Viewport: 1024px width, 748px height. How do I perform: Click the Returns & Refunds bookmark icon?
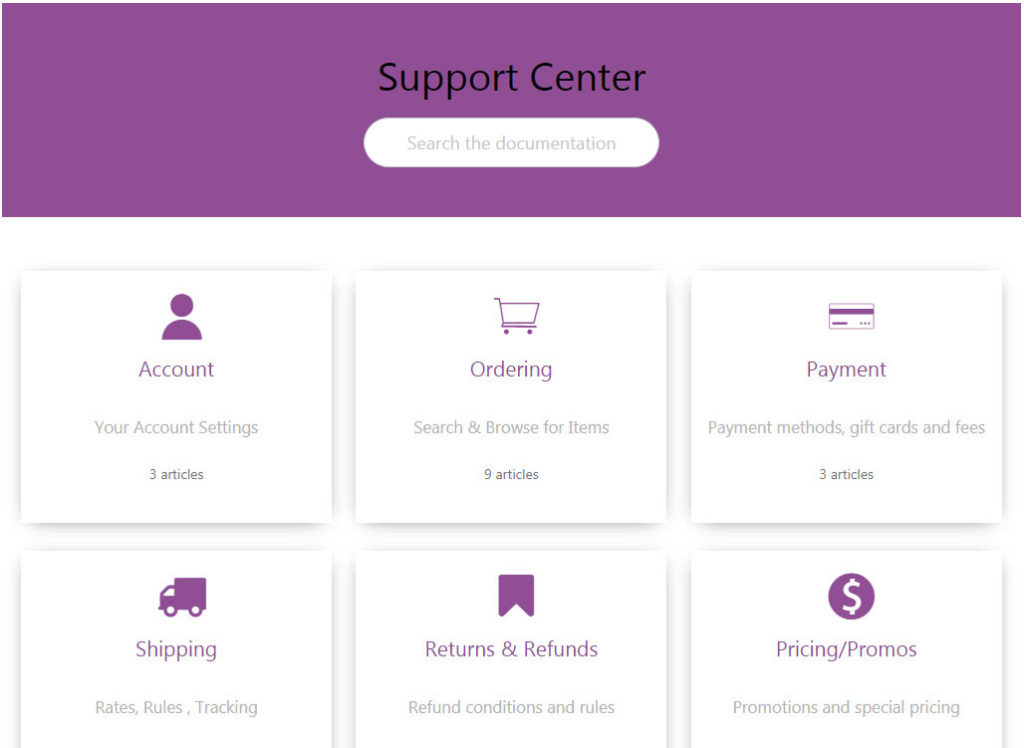point(516,596)
